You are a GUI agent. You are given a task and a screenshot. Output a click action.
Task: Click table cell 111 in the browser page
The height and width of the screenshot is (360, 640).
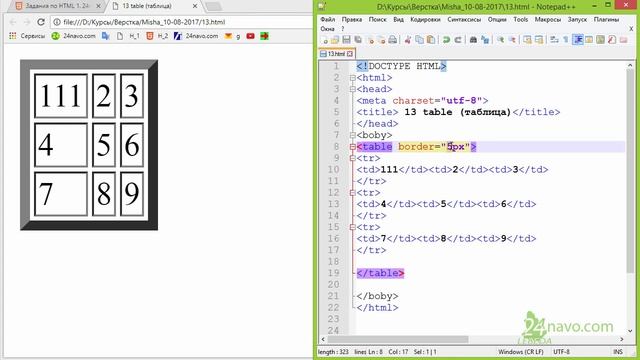(x=61, y=96)
